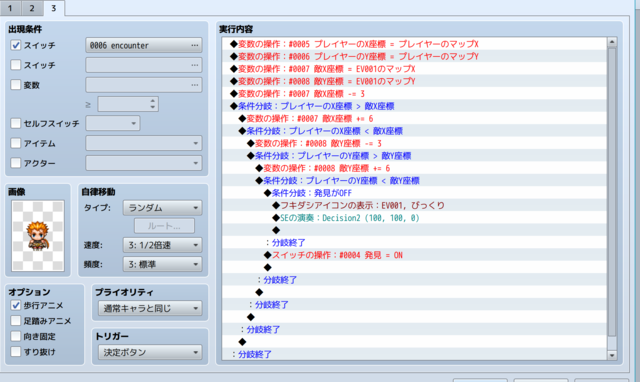Select 条件分岐：発見がOFF line
Image resolution: width=640 pixels, height=382 pixels.
point(415,193)
